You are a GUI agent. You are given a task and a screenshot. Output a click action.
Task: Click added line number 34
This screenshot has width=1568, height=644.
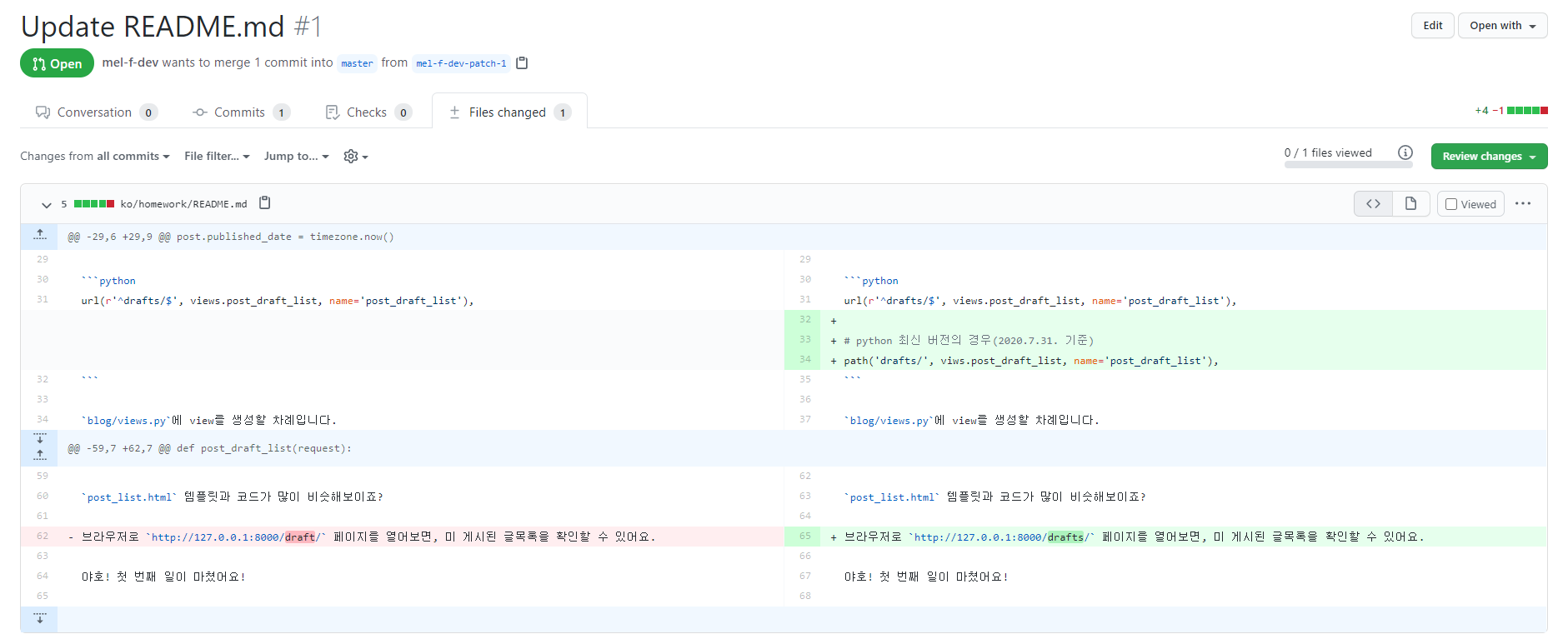pos(804,360)
